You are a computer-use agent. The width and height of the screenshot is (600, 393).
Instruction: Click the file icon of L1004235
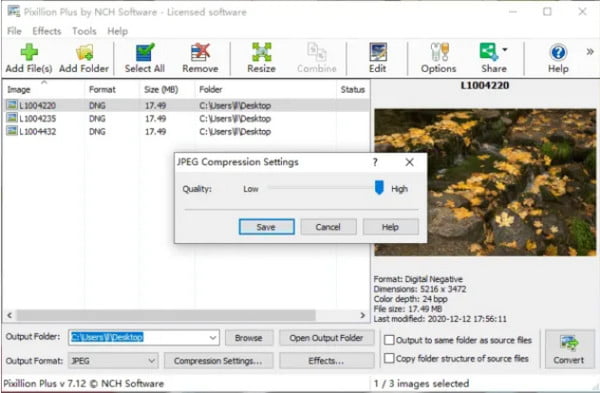tap(12, 118)
